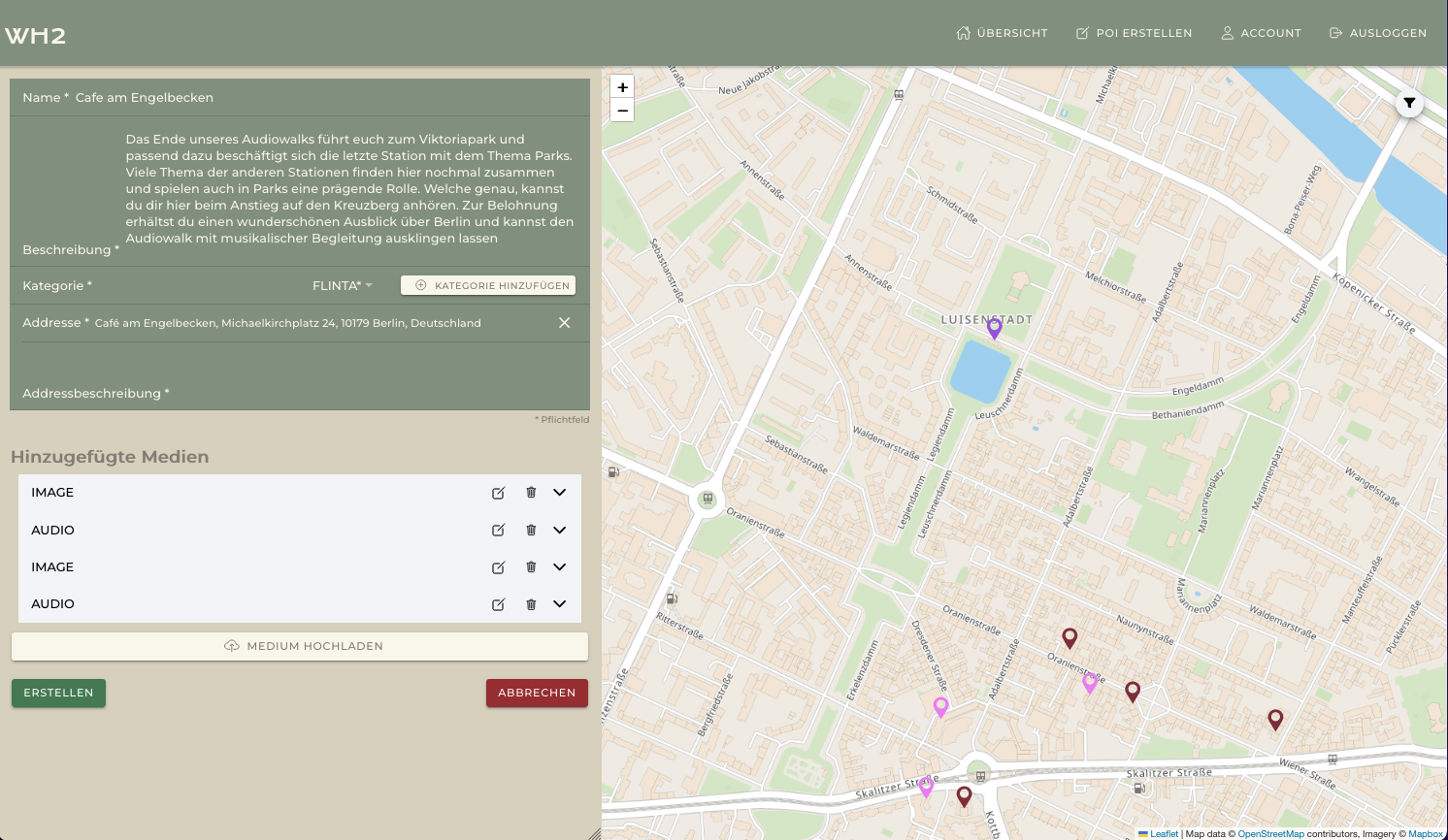Select pink marker near Dresdener Straße
The image size is (1448, 840).
click(940, 707)
